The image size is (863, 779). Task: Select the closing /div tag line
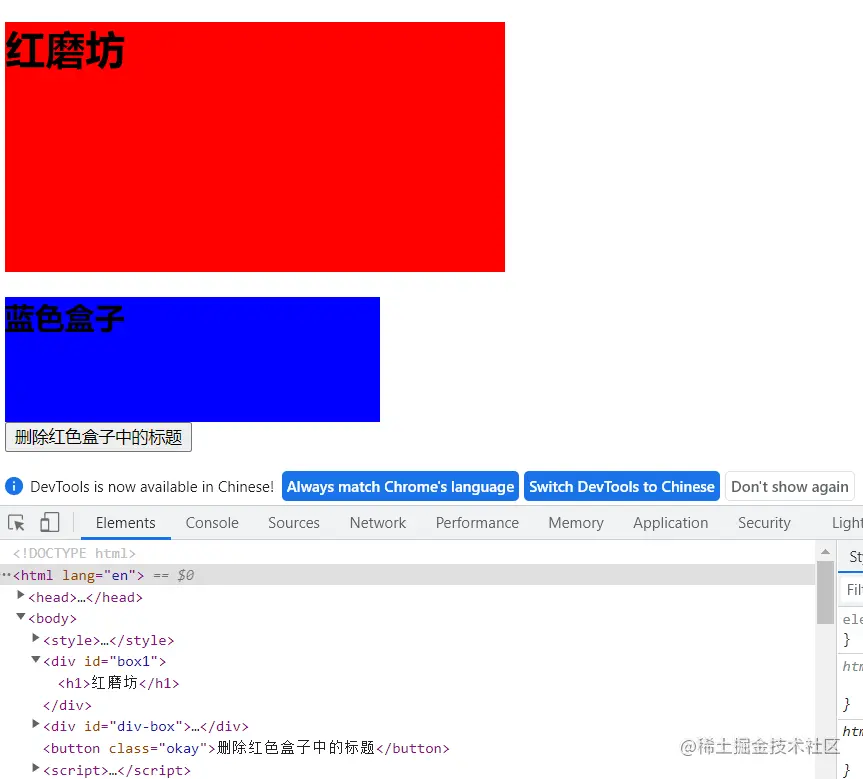[67, 705]
